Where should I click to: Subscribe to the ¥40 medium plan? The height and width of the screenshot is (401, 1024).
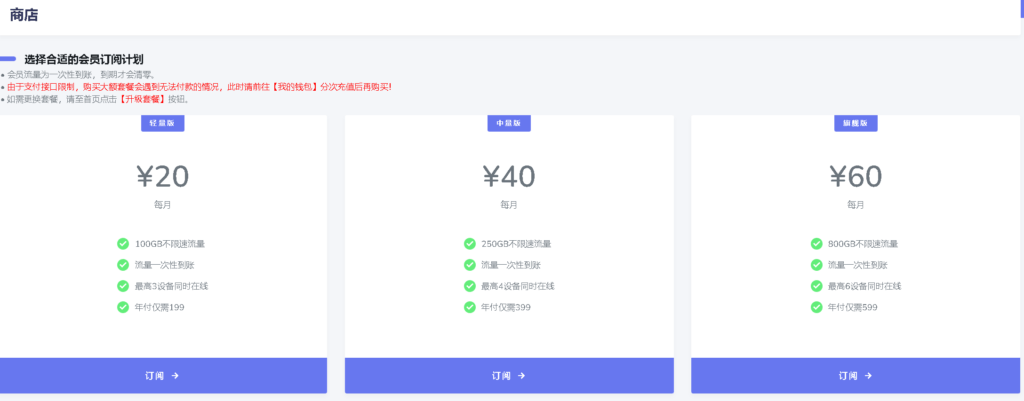point(509,376)
